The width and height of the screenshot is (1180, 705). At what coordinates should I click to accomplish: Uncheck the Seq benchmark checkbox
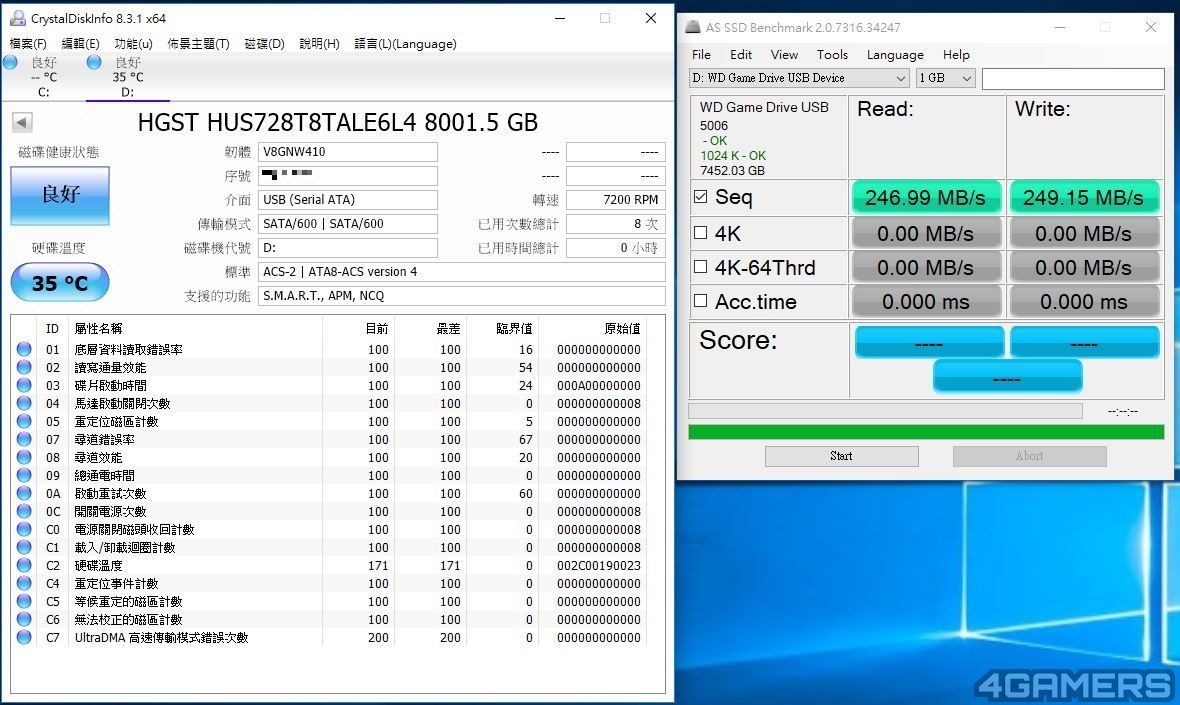point(701,196)
